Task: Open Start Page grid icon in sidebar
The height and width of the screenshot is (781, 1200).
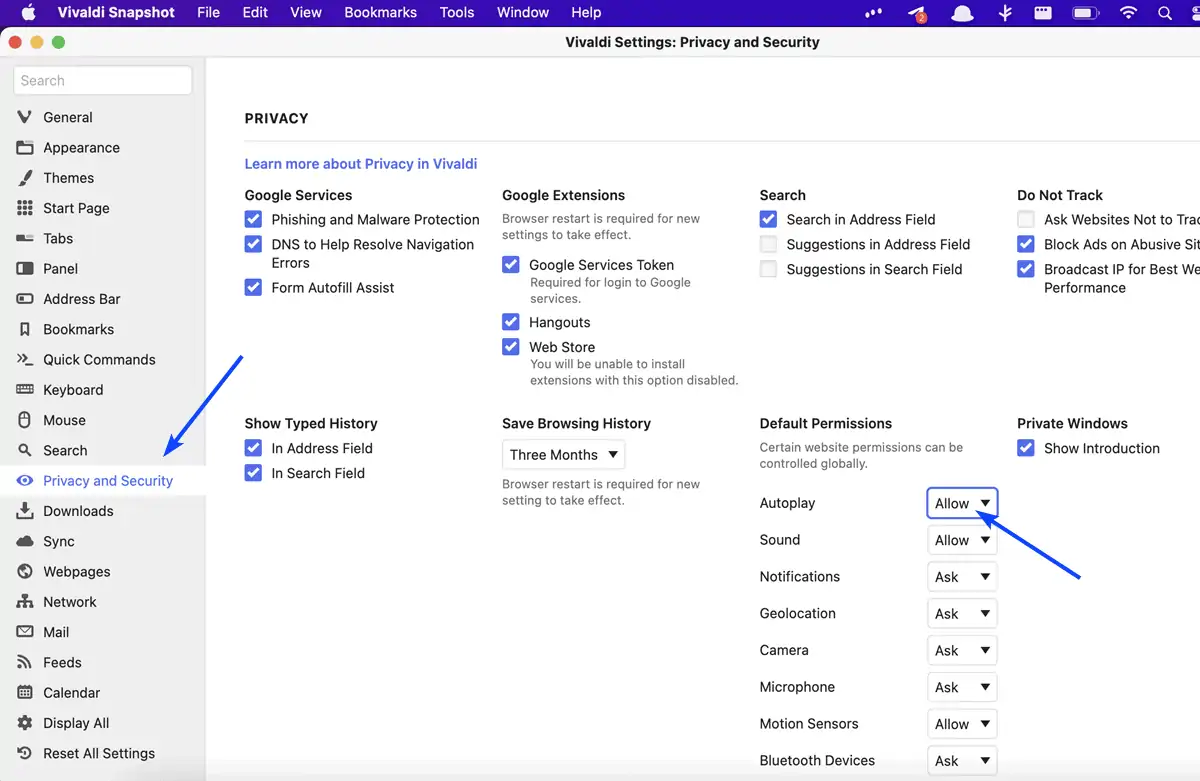Action: [25, 208]
